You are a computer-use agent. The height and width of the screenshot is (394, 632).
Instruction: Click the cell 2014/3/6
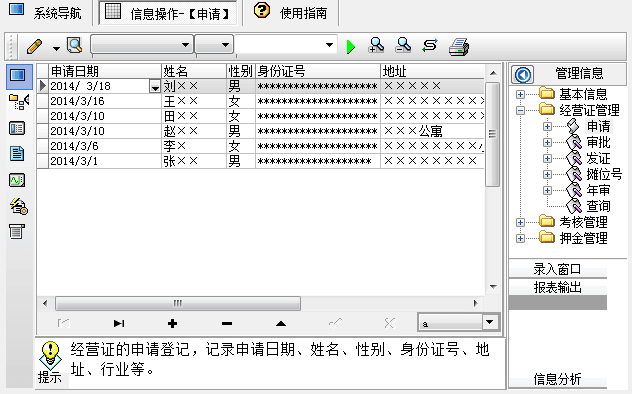pos(105,146)
